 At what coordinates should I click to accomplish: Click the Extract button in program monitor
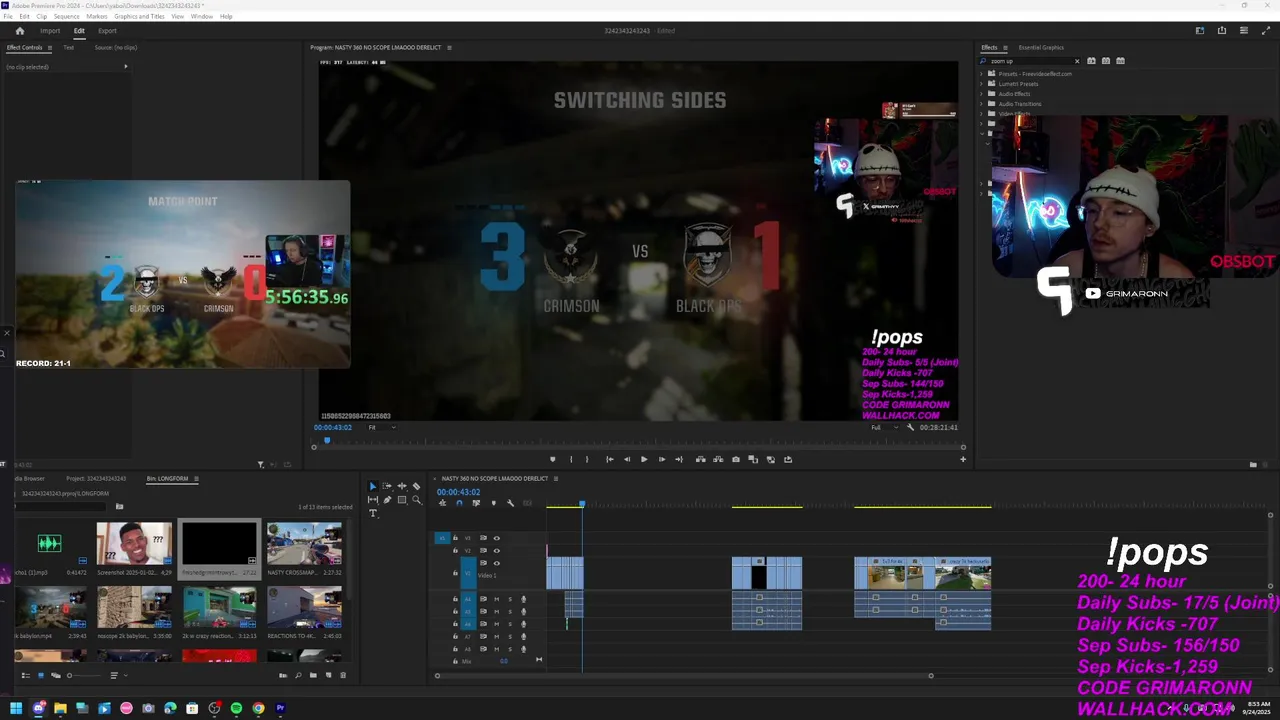(718, 459)
